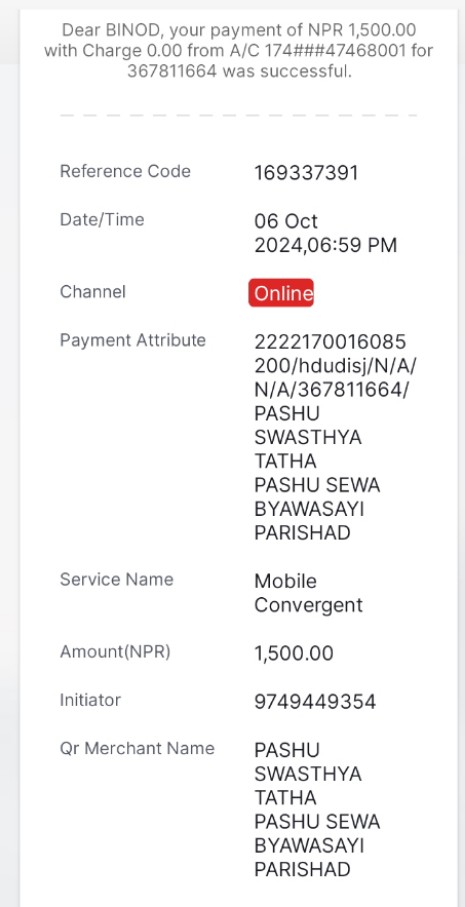Select payment attribute number 2222170016085
465x907 pixels.
click(x=330, y=342)
